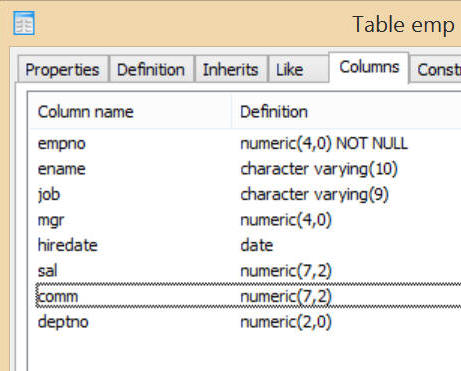Click the date definition cell
This screenshot has width=461, height=371.
[x=257, y=245]
